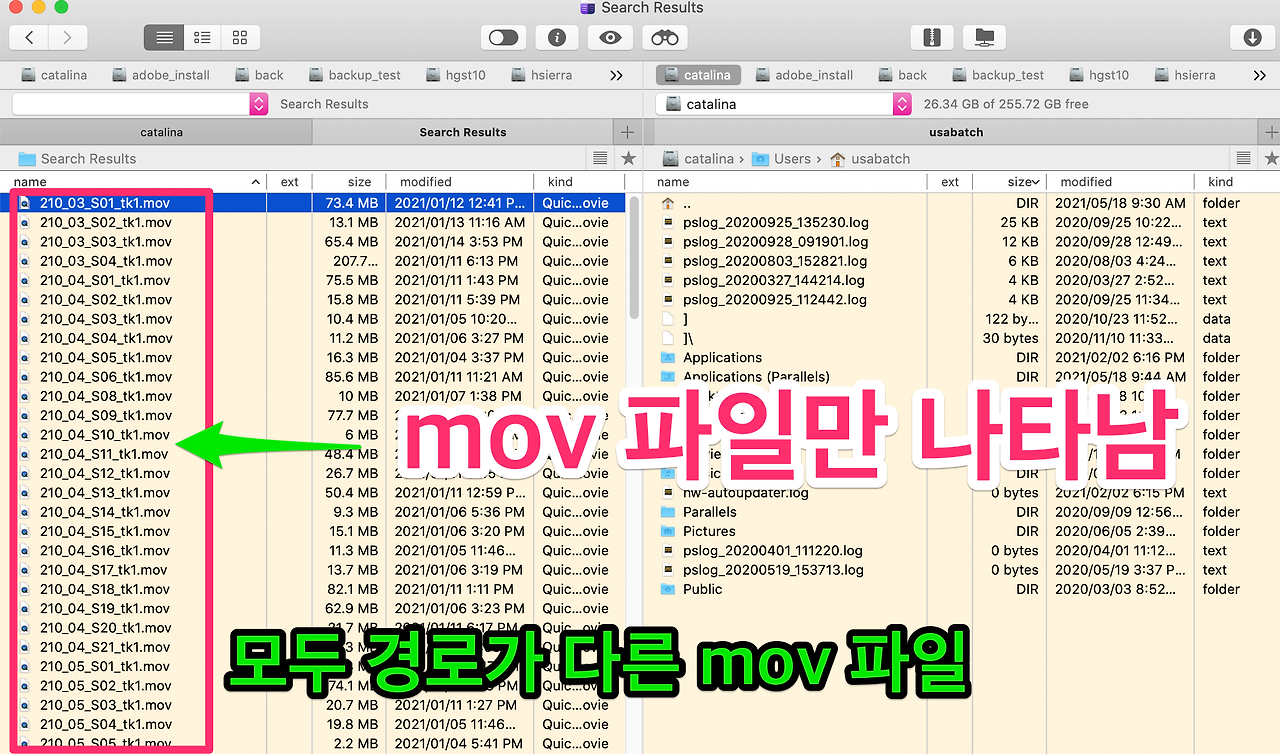This screenshot has height=754, width=1280.
Task: Select hgst10 drive in right pane
Action: click(1099, 75)
